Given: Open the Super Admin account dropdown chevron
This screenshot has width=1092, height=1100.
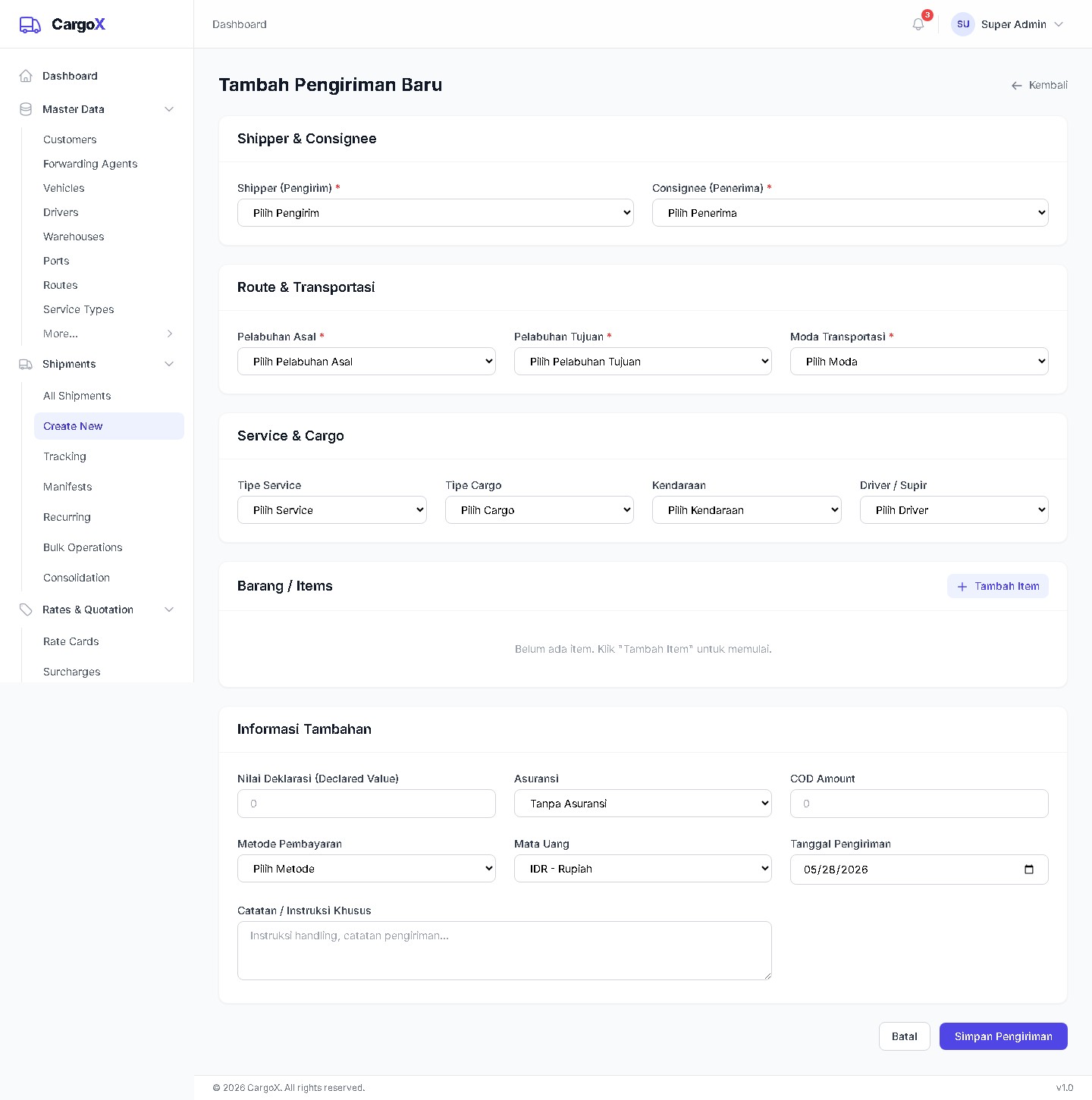Looking at the screenshot, I should coord(1059,24).
